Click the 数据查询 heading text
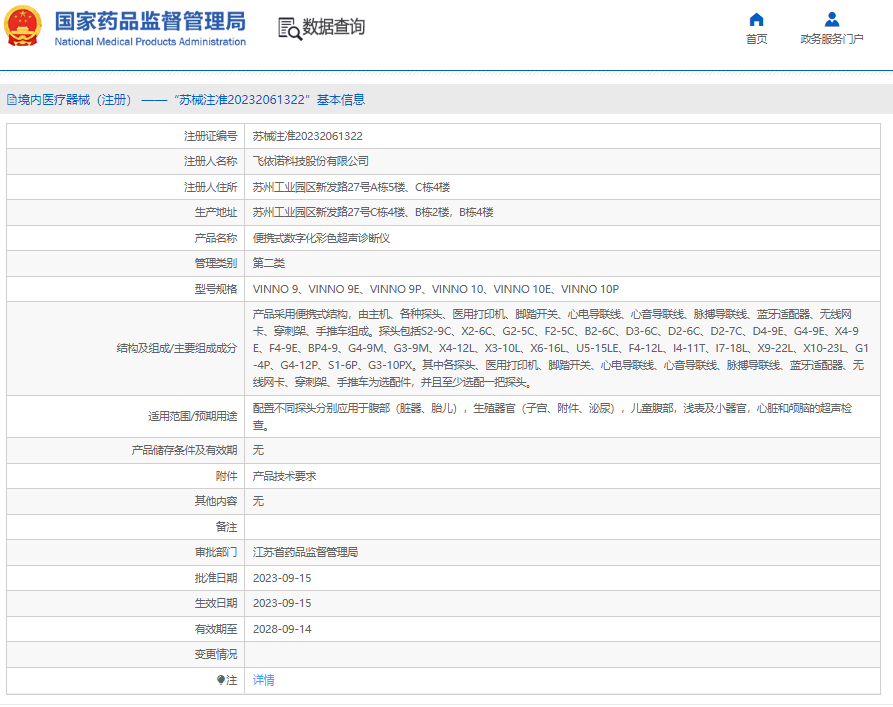 click(x=334, y=27)
